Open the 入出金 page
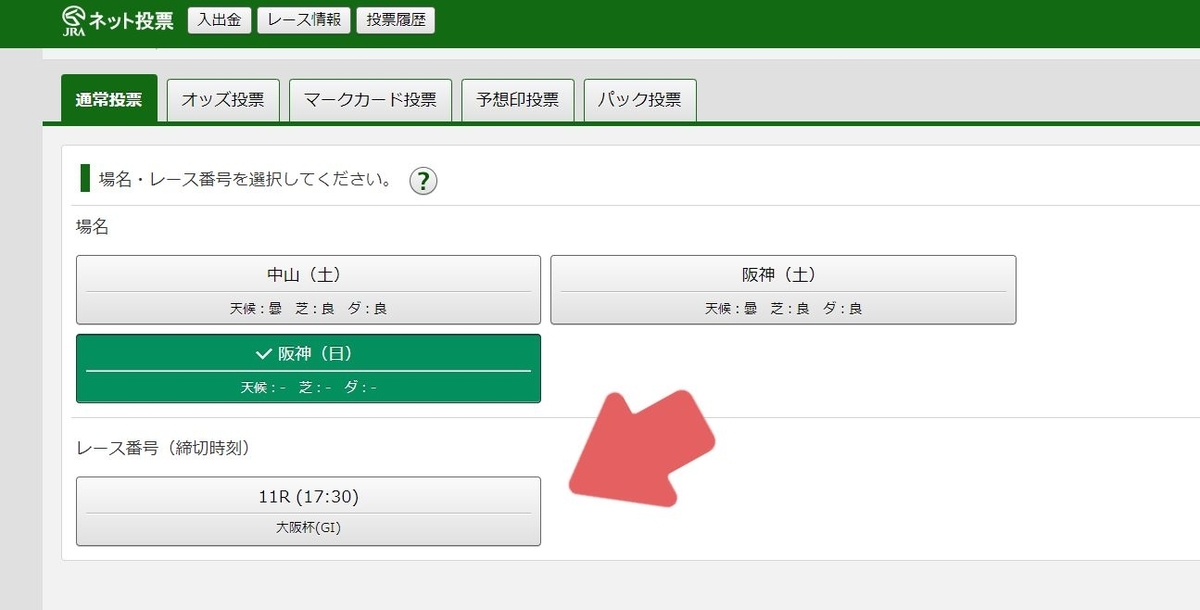The image size is (1200, 610). pyautogui.click(x=219, y=20)
